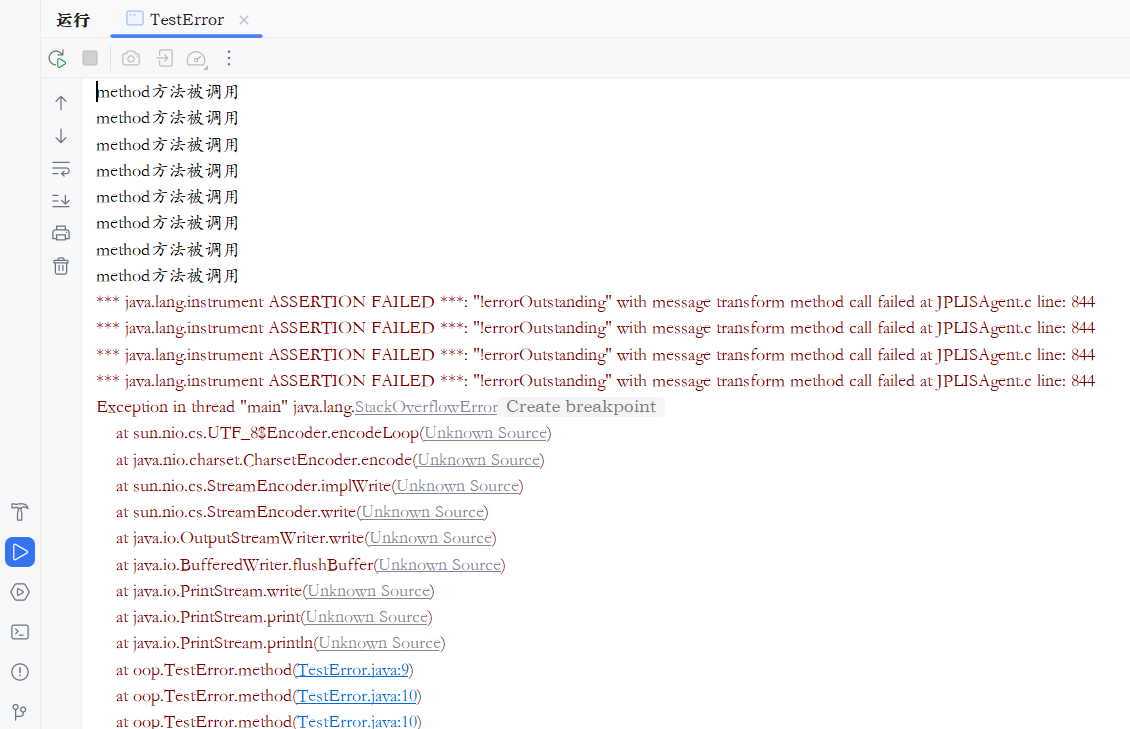Navigate down the stack trace arrow
Screen dimensions: 1130x729
click(61, 136)
